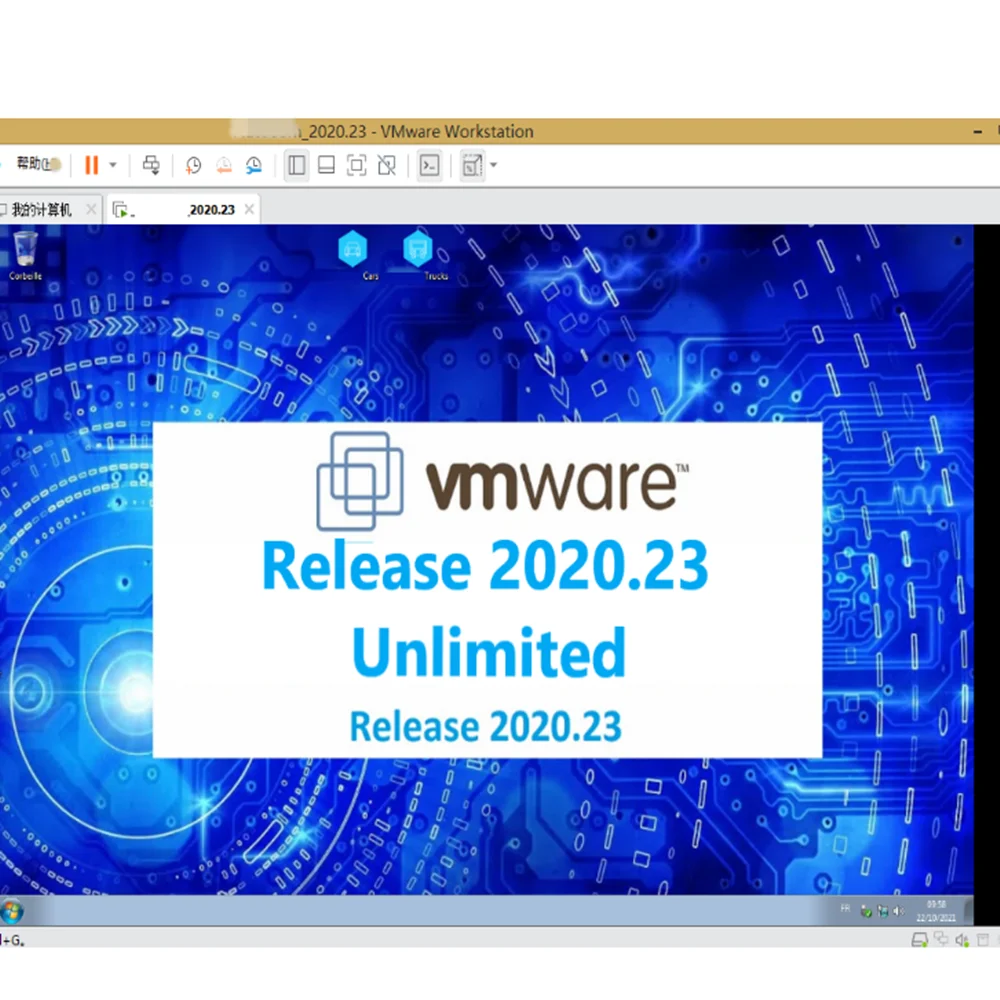Minimize the VMware Workstation window
This screenshot has height=1000, width=1000.
coord(978,132)
